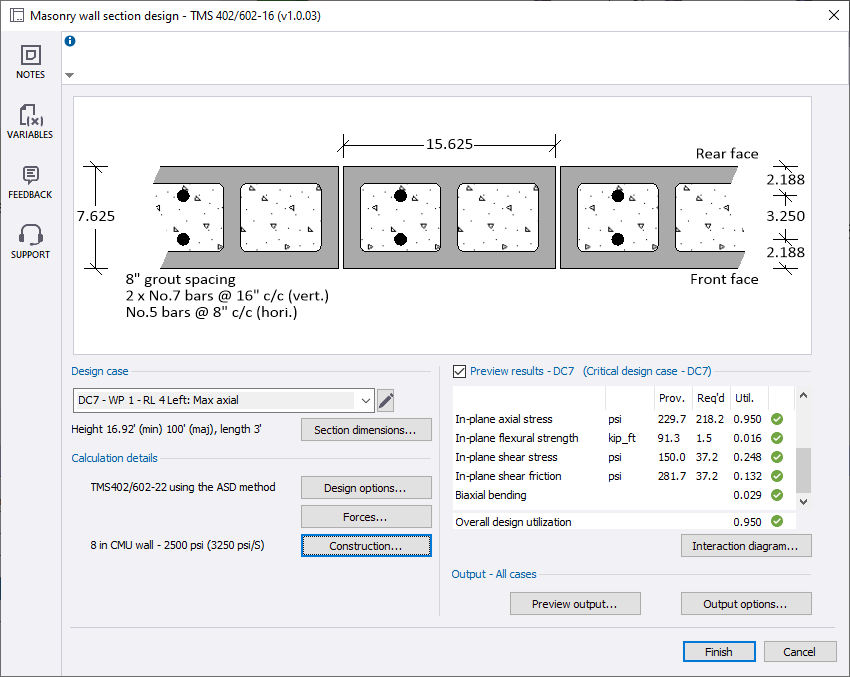Click the Preview output button
The height and width of the screenshot is (677, 850).
(x=575, y=604)
